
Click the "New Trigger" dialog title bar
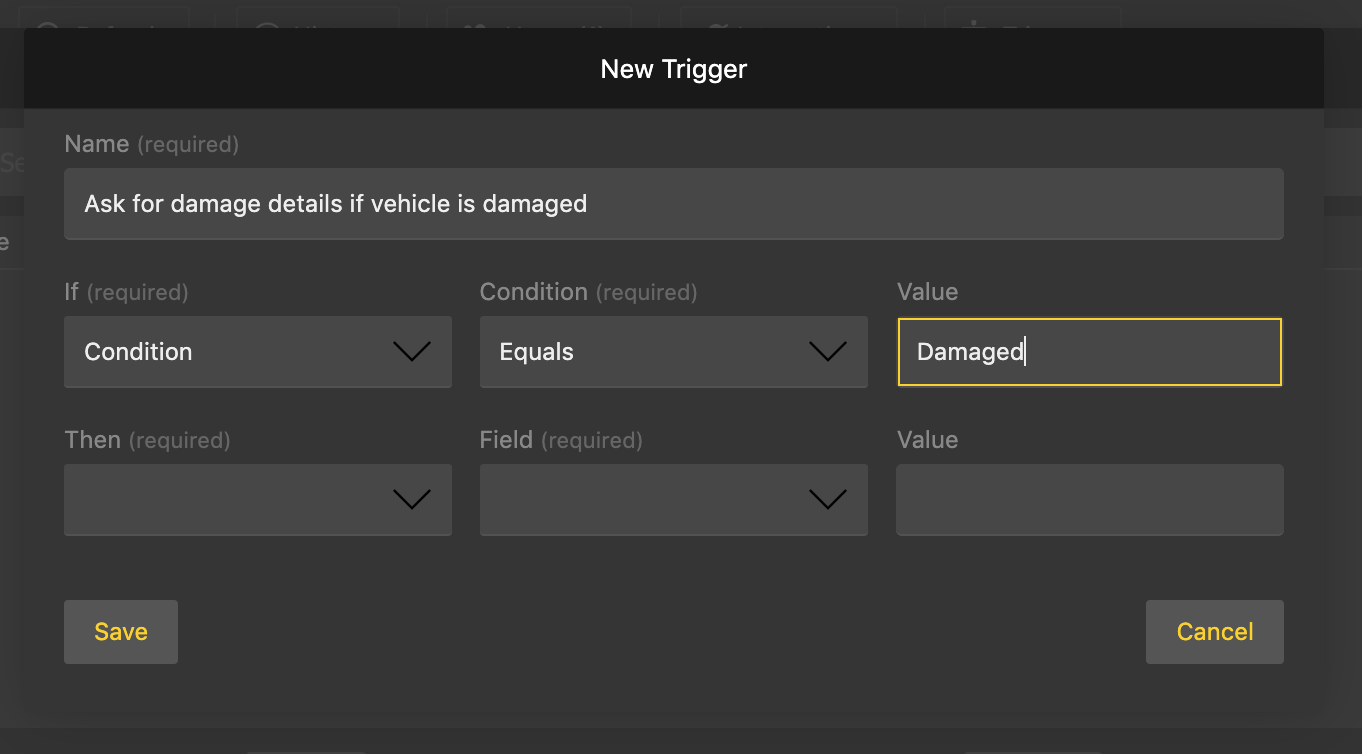(x=673, y=69)
